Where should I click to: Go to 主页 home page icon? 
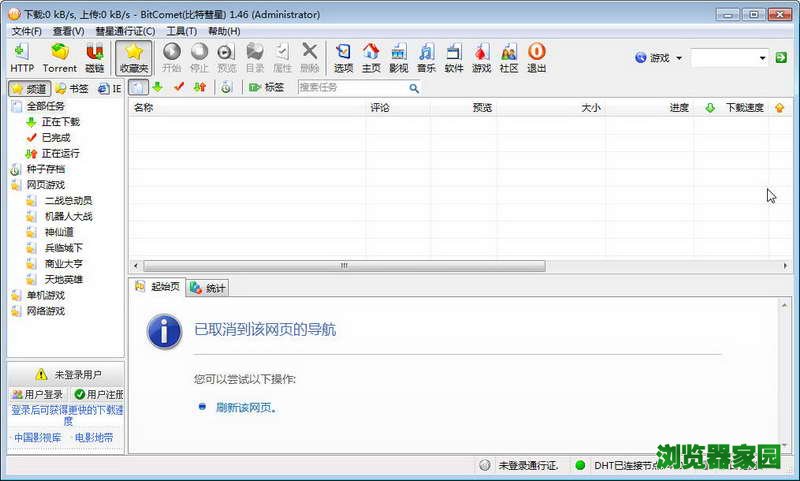coord(371,57)
